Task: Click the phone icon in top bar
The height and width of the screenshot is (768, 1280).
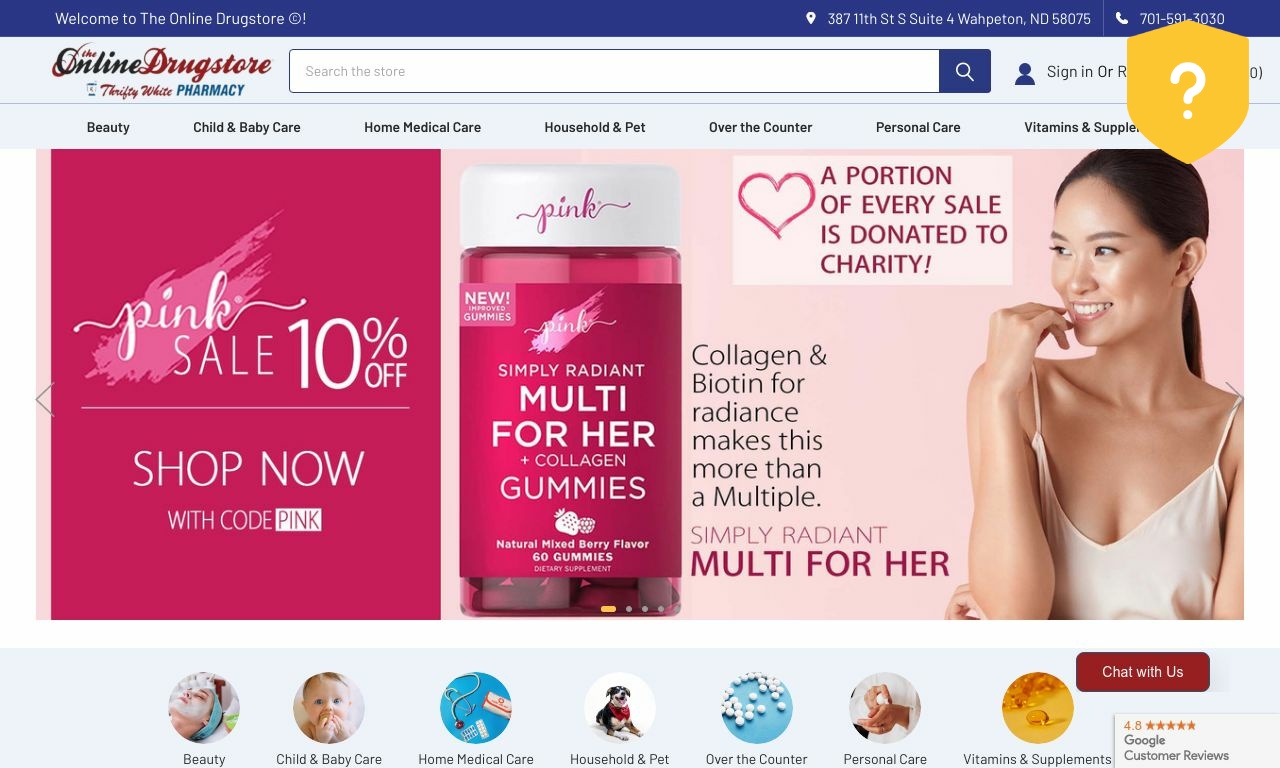Action: pos(1122,18)
